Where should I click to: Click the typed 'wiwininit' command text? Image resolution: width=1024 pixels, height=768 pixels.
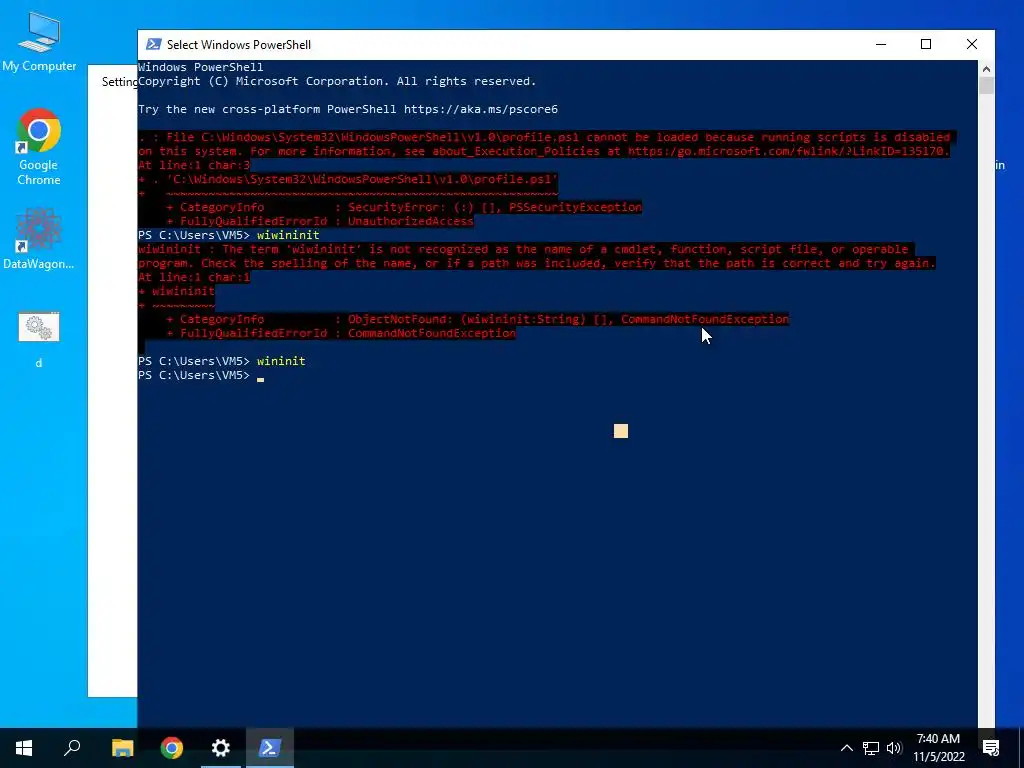point(288,234)
